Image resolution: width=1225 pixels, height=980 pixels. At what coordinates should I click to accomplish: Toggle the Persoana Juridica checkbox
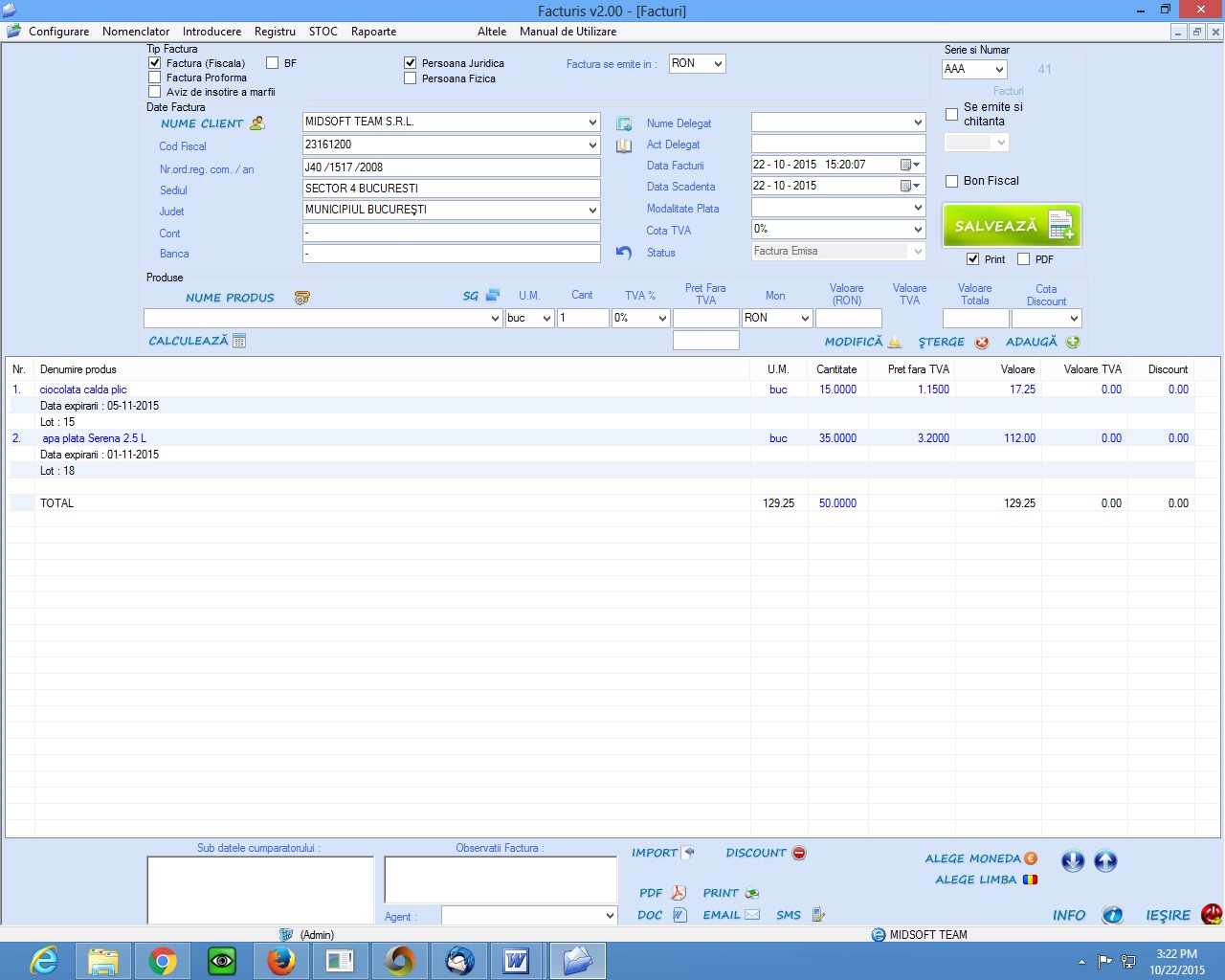pyautogui.click(x=410, y=63)
